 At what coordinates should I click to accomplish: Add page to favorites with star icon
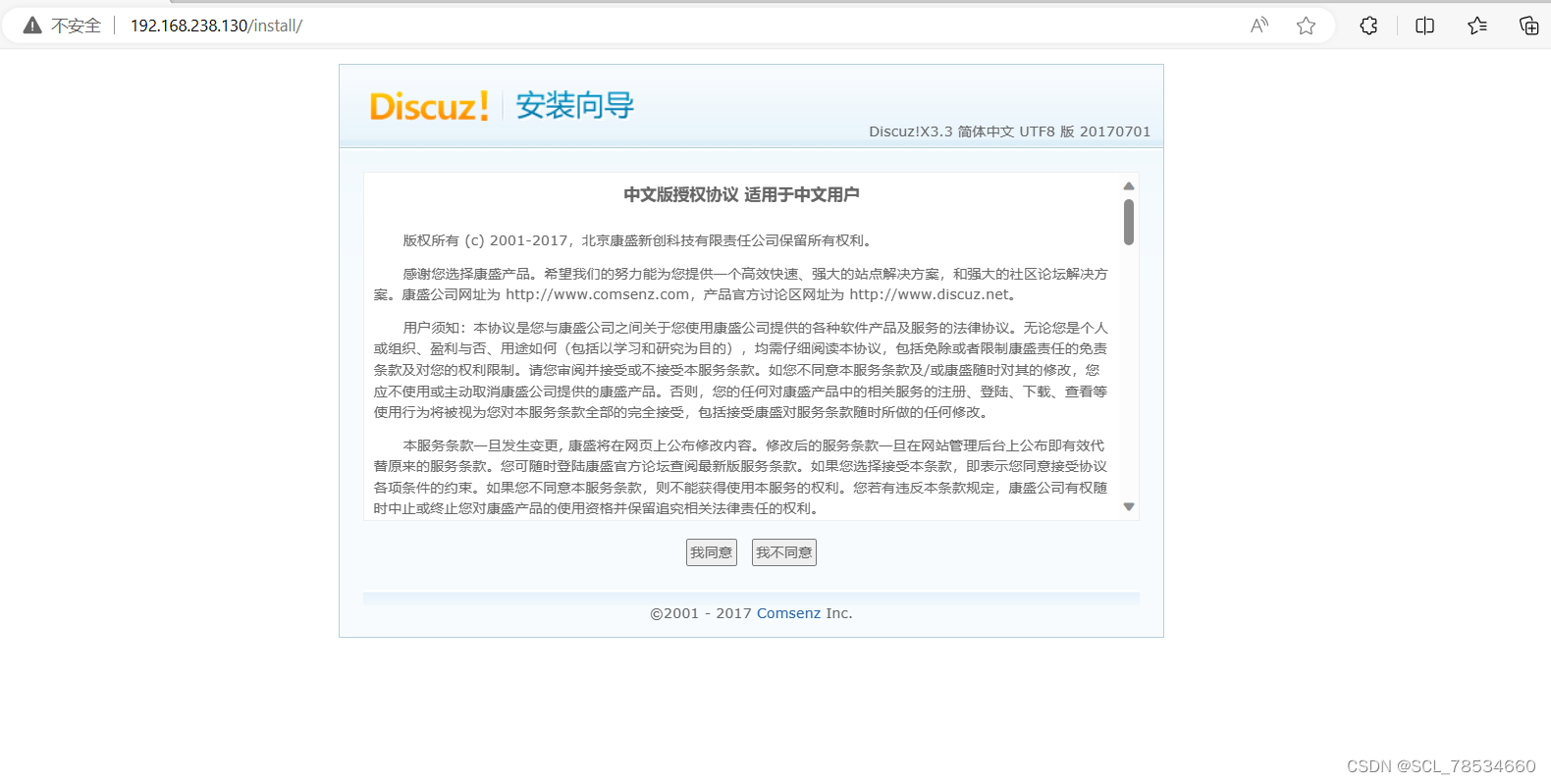[1306, 26]
